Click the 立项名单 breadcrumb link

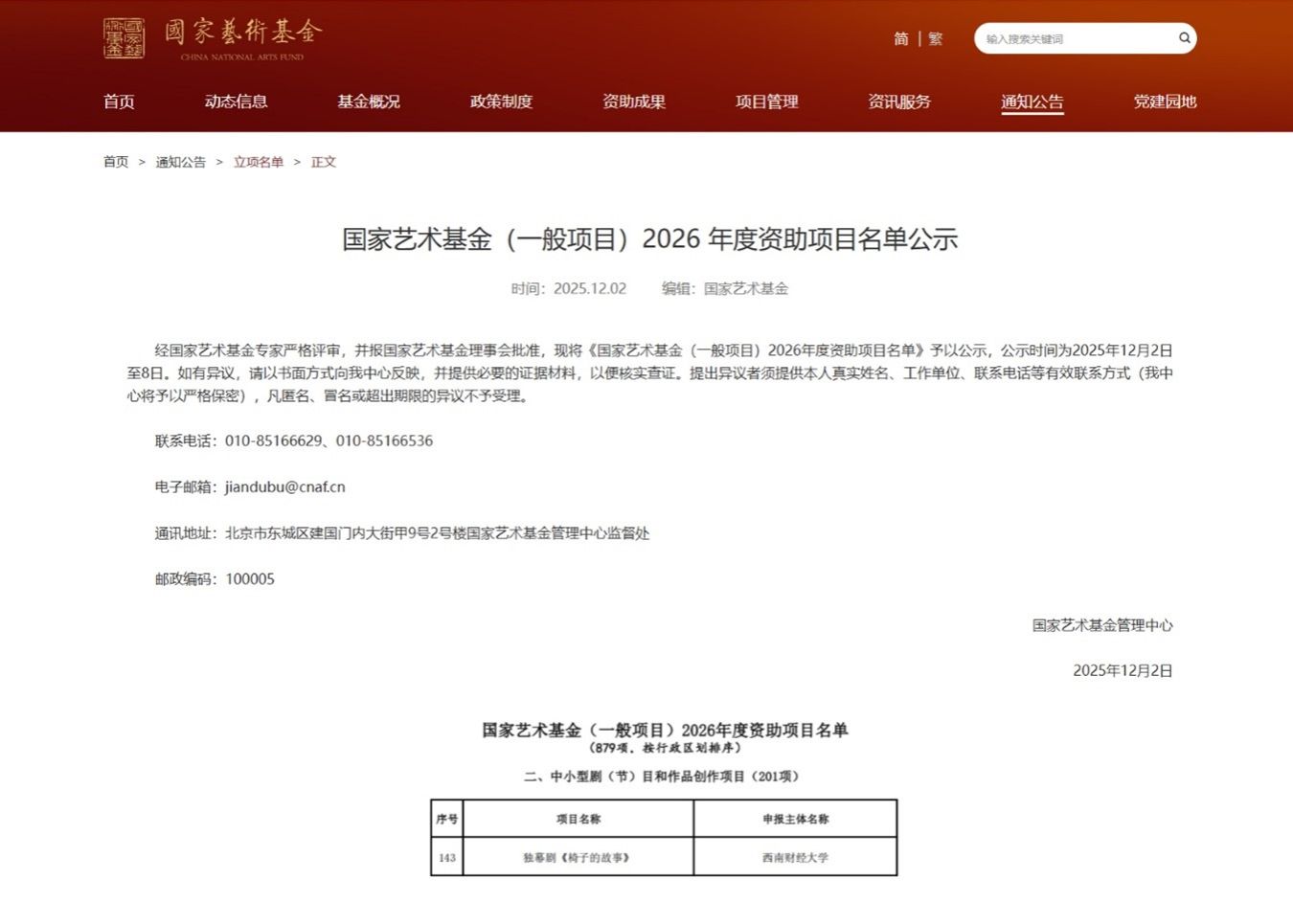pos(259,162)
